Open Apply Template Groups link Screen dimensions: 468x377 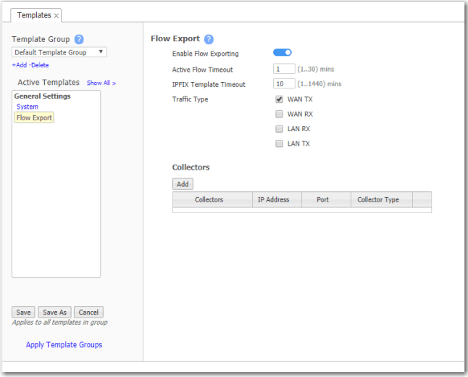64,345
